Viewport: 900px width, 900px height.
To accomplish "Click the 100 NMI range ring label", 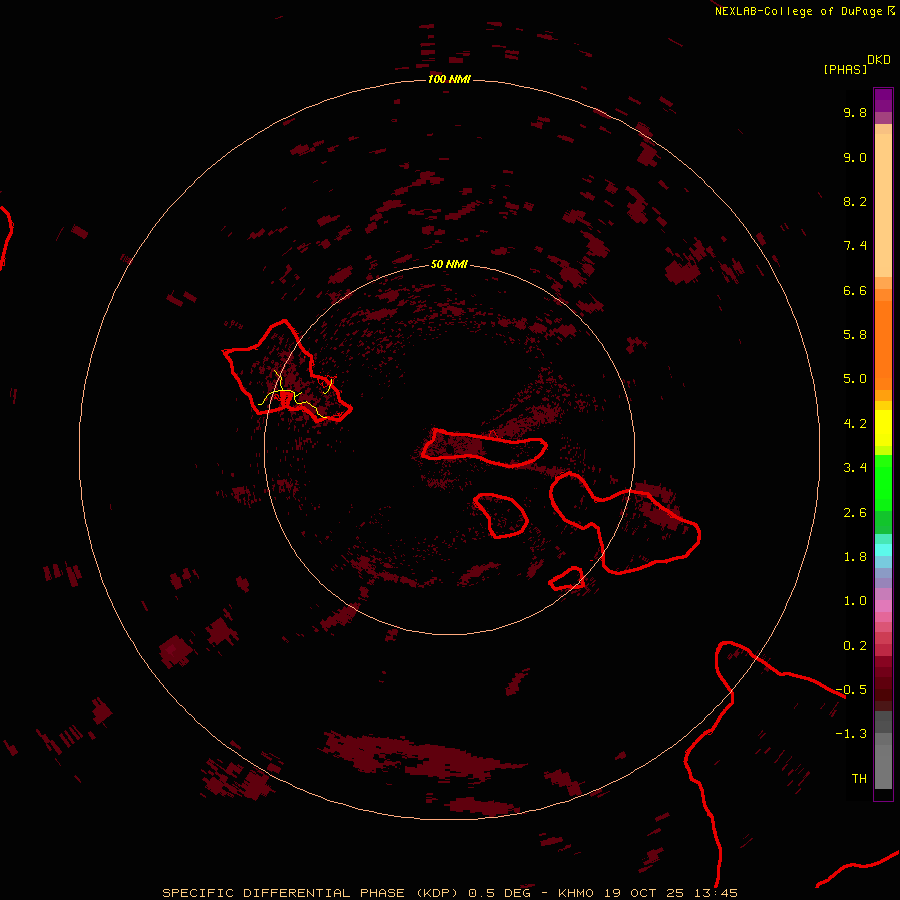I will (449, 79).
